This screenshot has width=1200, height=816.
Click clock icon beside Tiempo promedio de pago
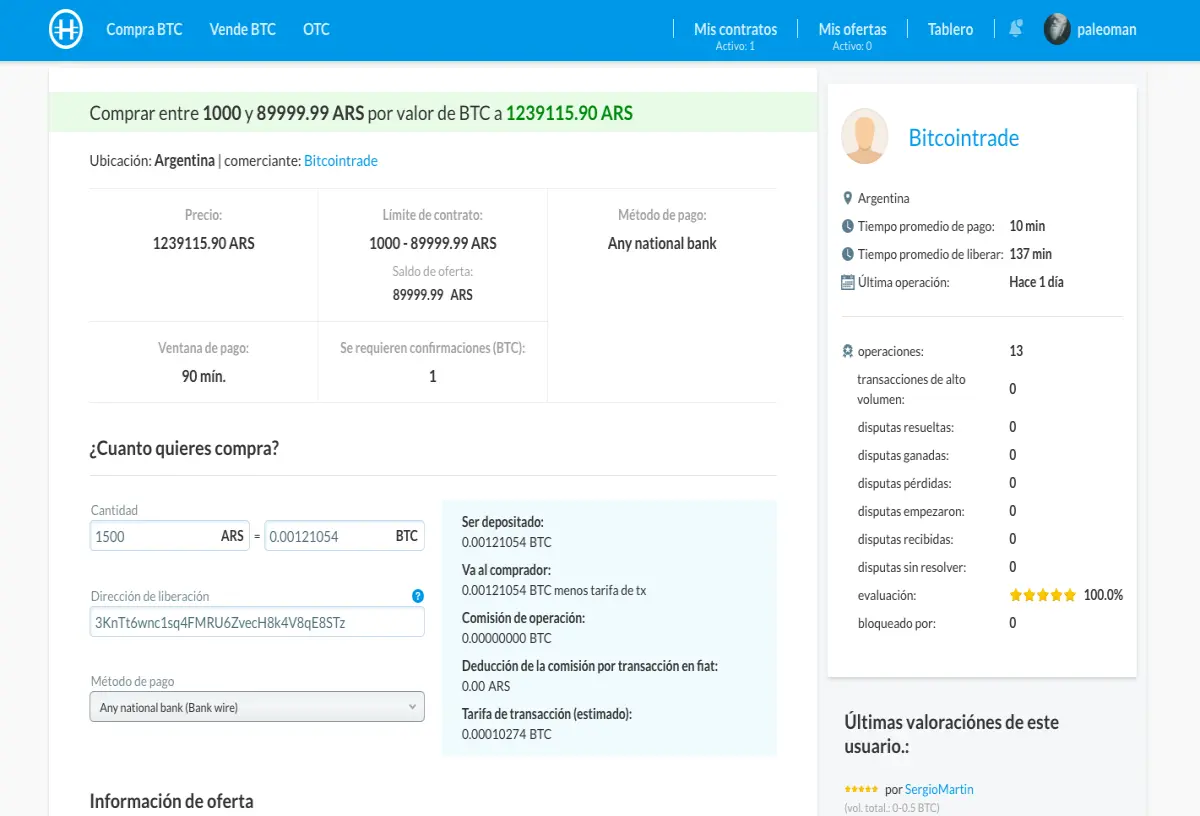848,226
